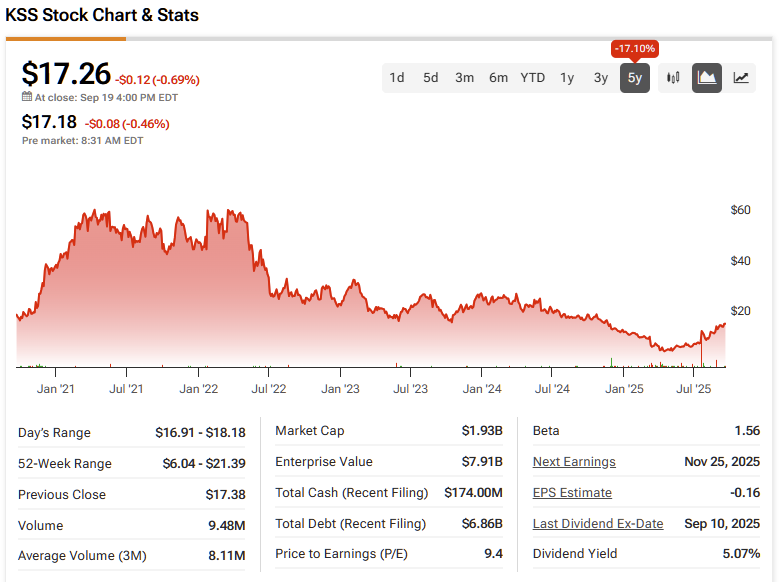
Task: Click the $17.18 pre-market price
Action: [49, 122]
